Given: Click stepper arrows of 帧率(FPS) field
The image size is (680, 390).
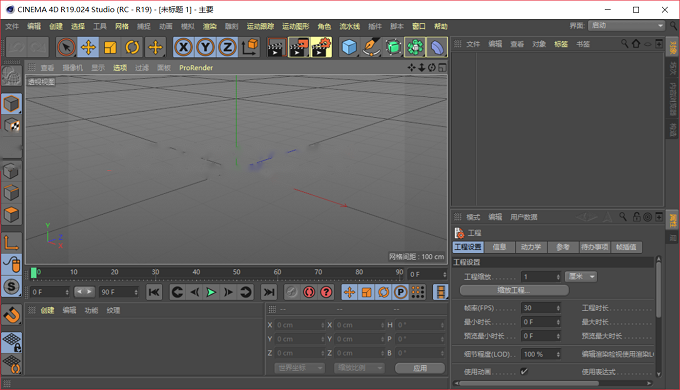Looking at the screenshot, I should click(x=558, y=308).
